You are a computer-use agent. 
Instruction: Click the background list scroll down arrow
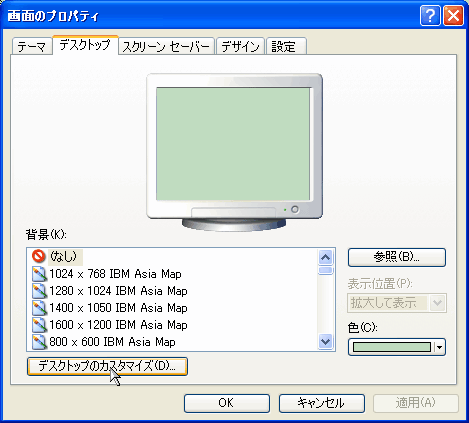(325, 342)
